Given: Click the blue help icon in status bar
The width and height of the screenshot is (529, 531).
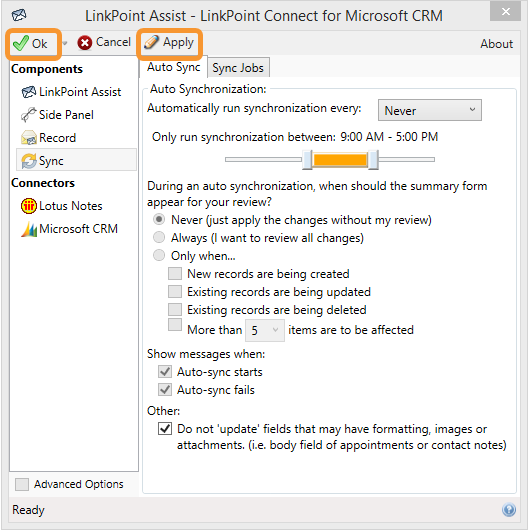Looking at the screenshot, I should tap(509, 510).
